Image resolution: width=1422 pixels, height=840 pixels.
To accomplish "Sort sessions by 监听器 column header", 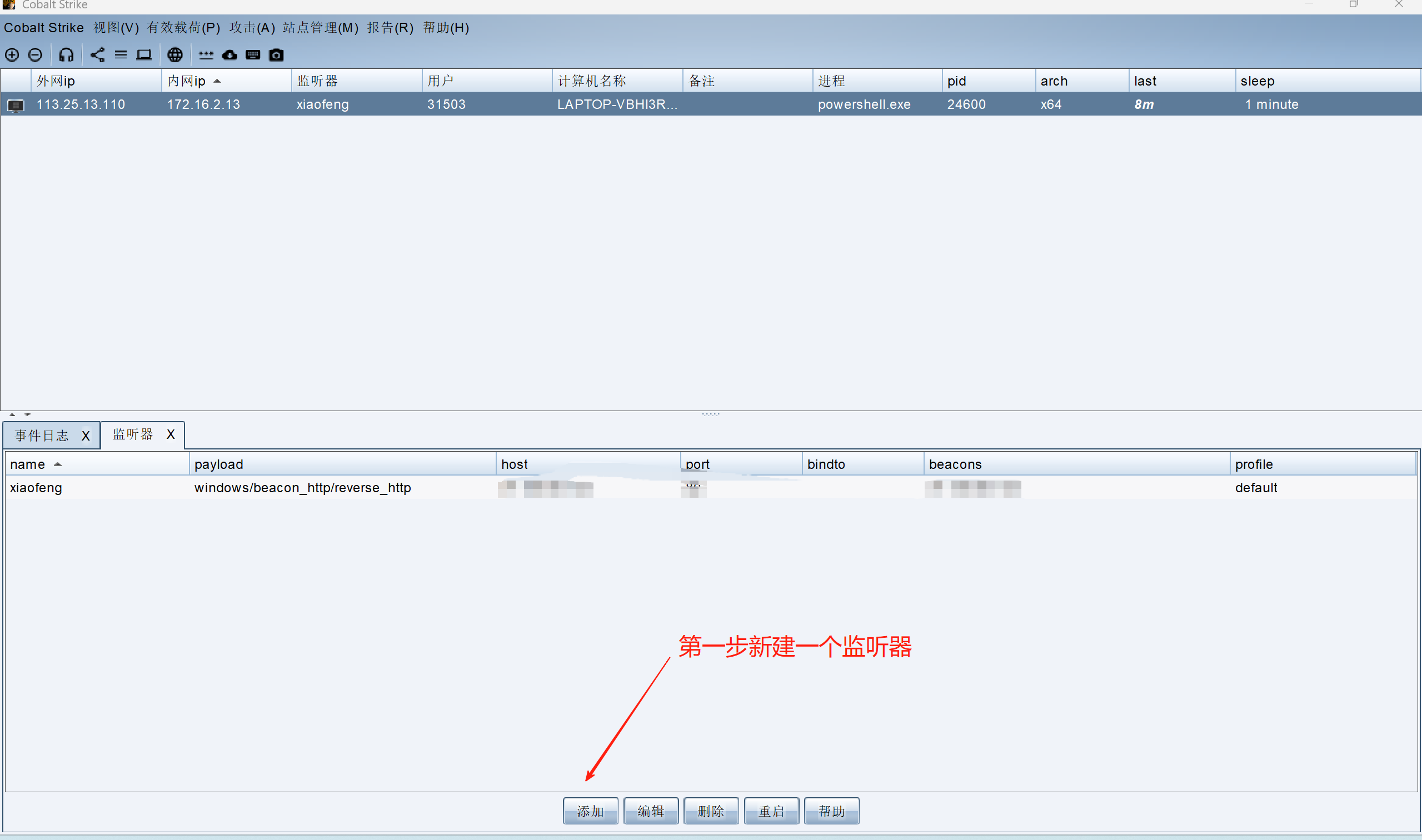I will pyautogui.click(x=357, y=81).
